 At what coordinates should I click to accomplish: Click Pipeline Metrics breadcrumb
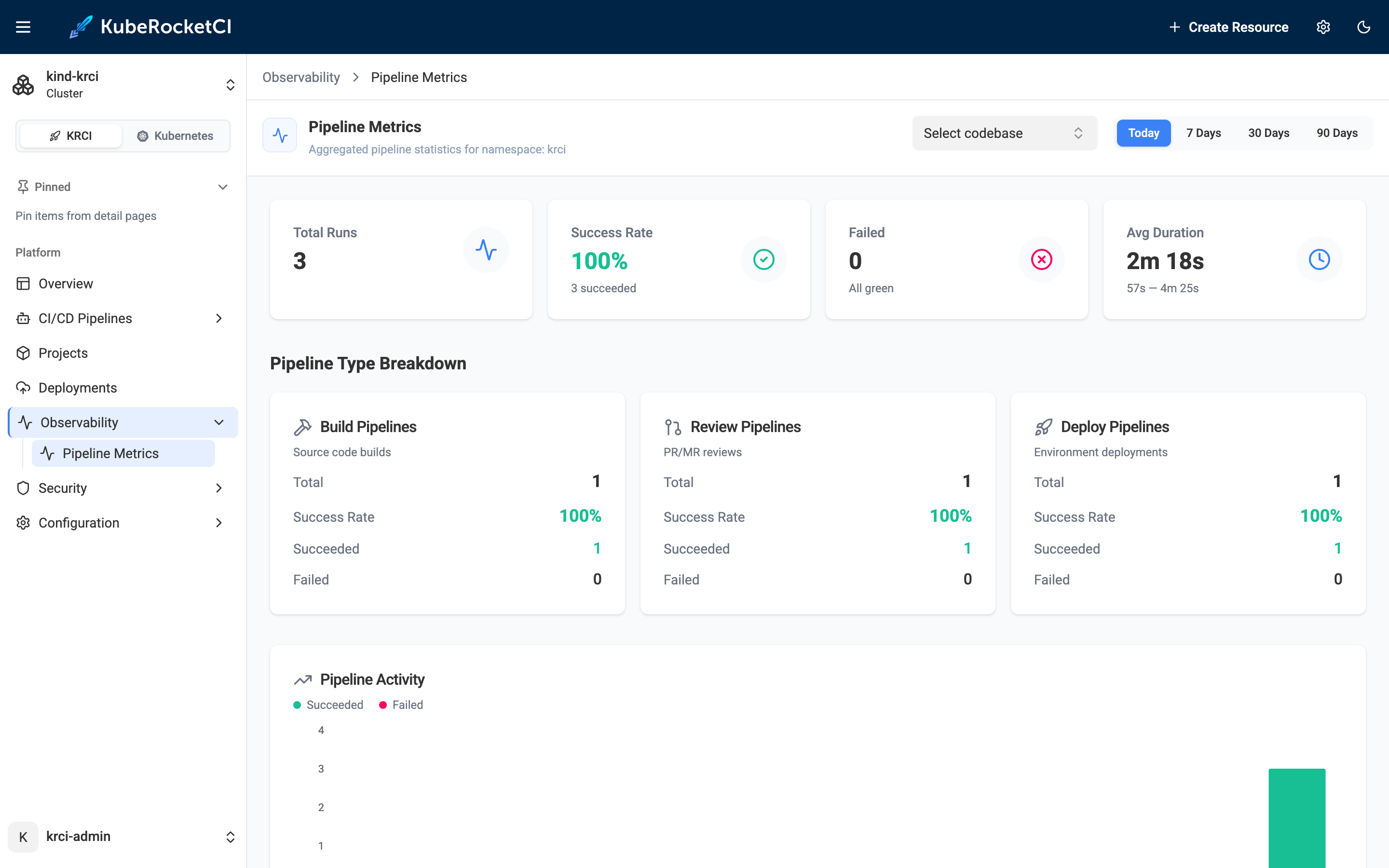pos(419,77)
